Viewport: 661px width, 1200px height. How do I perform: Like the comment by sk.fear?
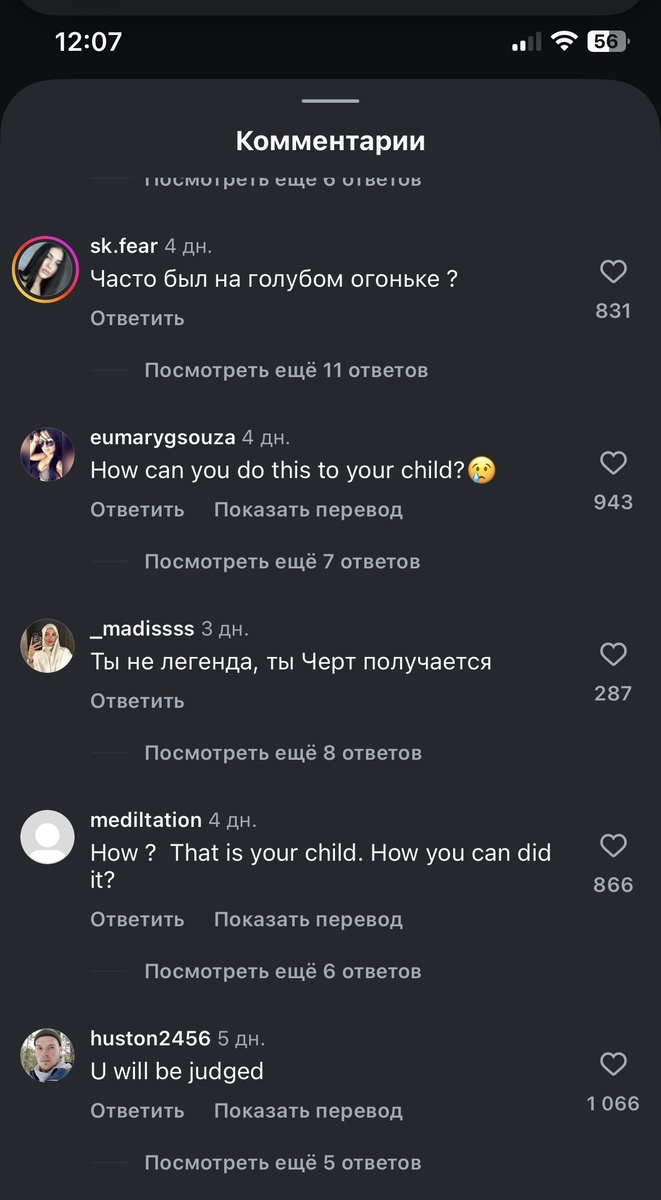point(613,272)
